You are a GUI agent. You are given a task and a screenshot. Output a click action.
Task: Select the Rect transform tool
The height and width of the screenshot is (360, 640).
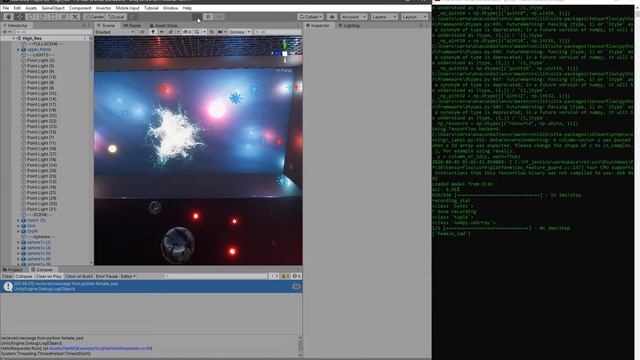coord(53,17)
